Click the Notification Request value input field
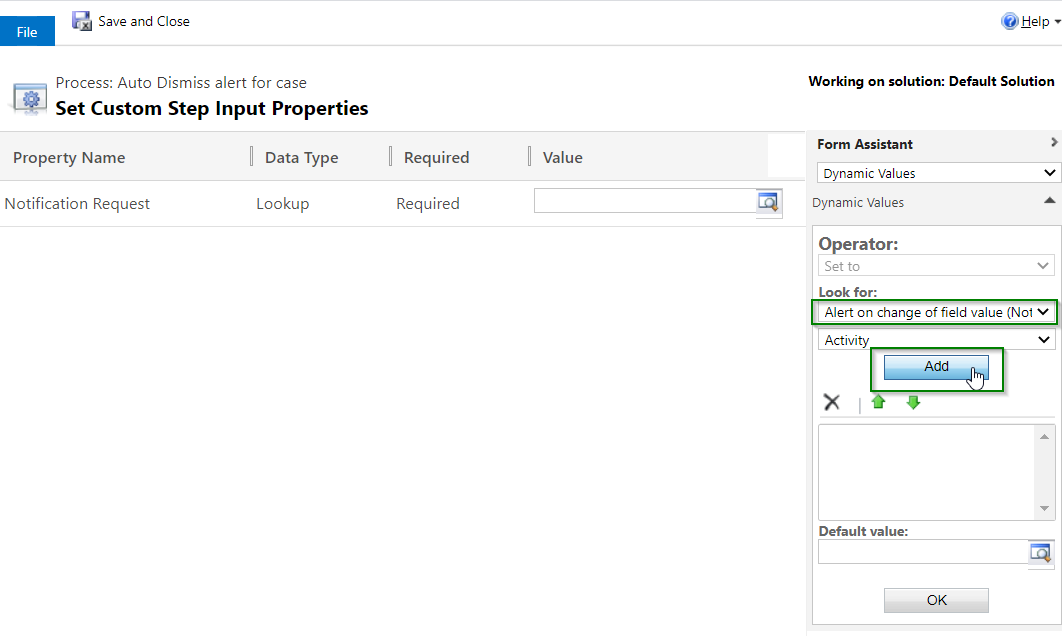 click(645, 201)
